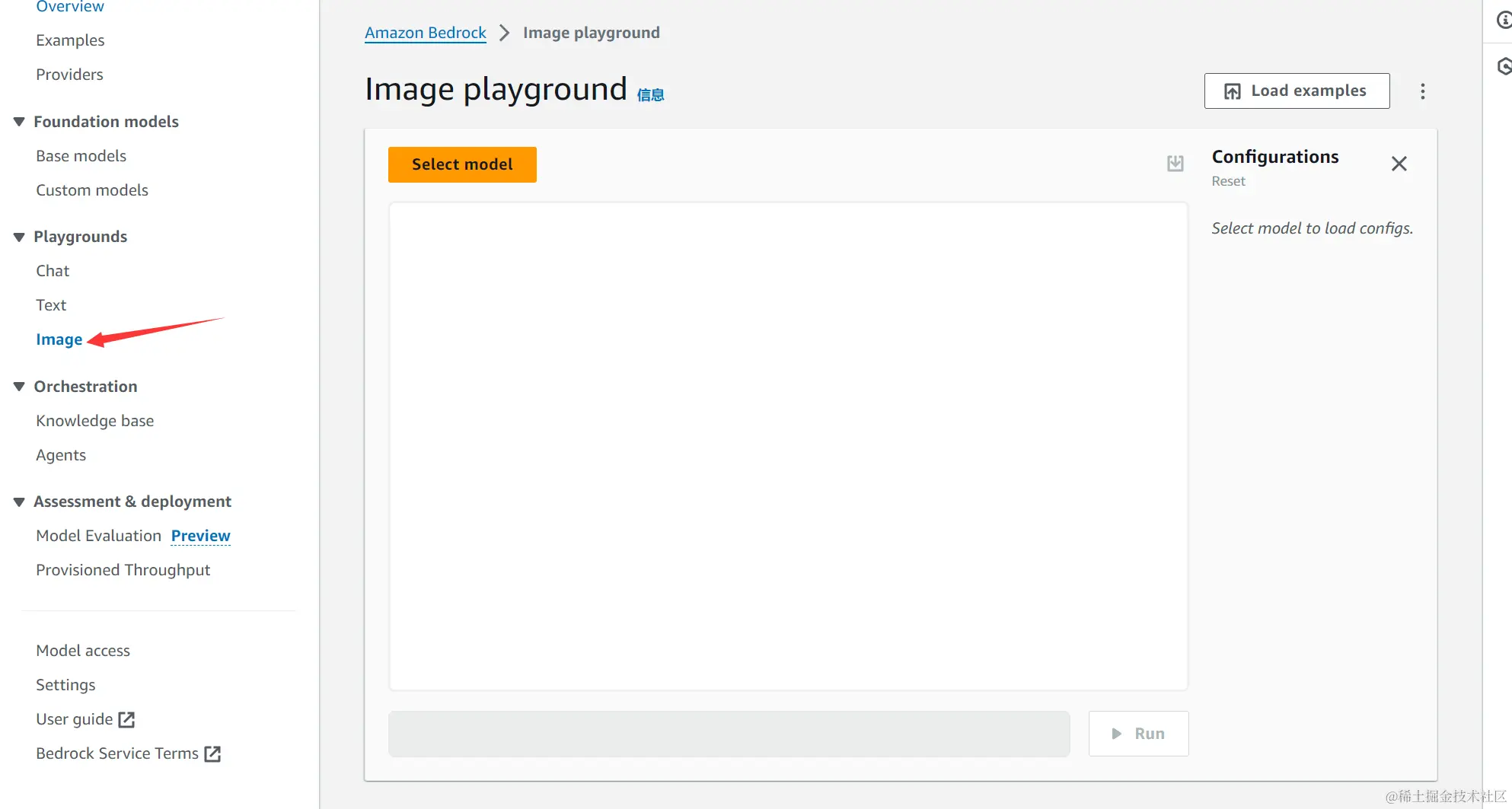1512x809 pixels.
Task: Open Providers in the sidebar
Action: 69,75
